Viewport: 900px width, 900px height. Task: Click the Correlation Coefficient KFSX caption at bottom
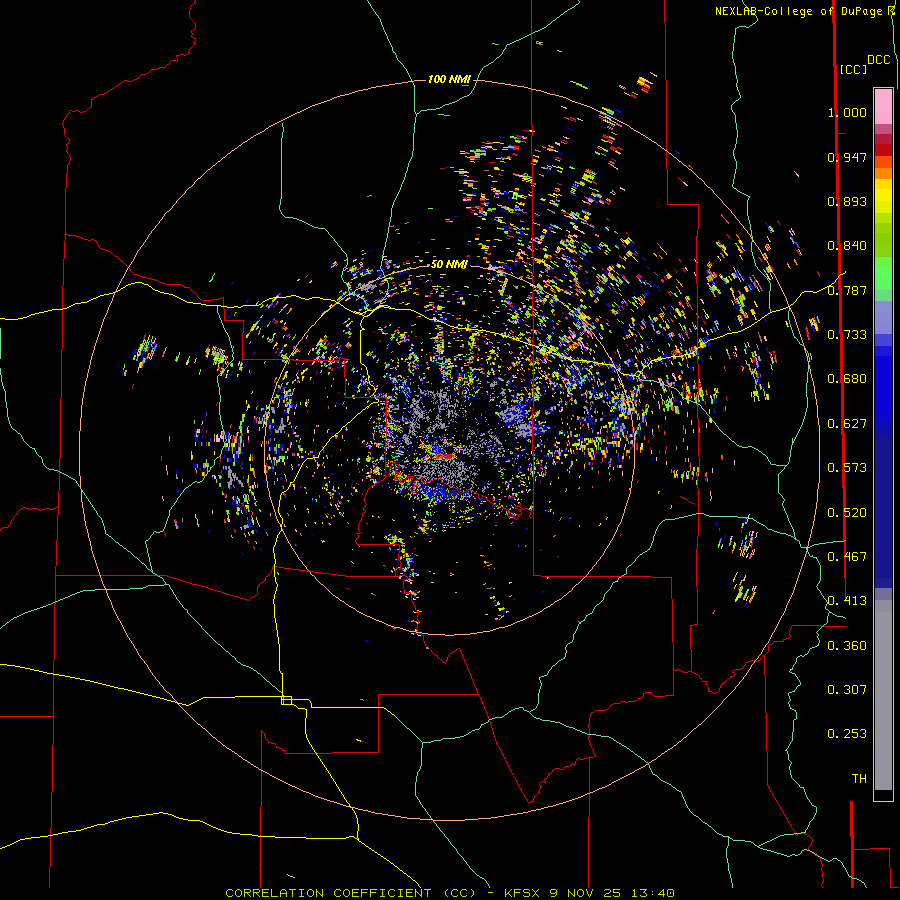pos(449,893)
